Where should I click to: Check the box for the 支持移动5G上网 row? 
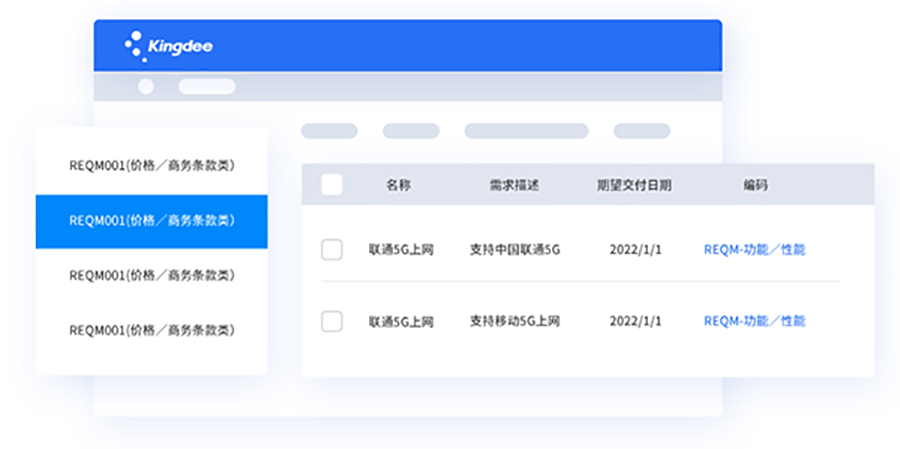point(332,321)
